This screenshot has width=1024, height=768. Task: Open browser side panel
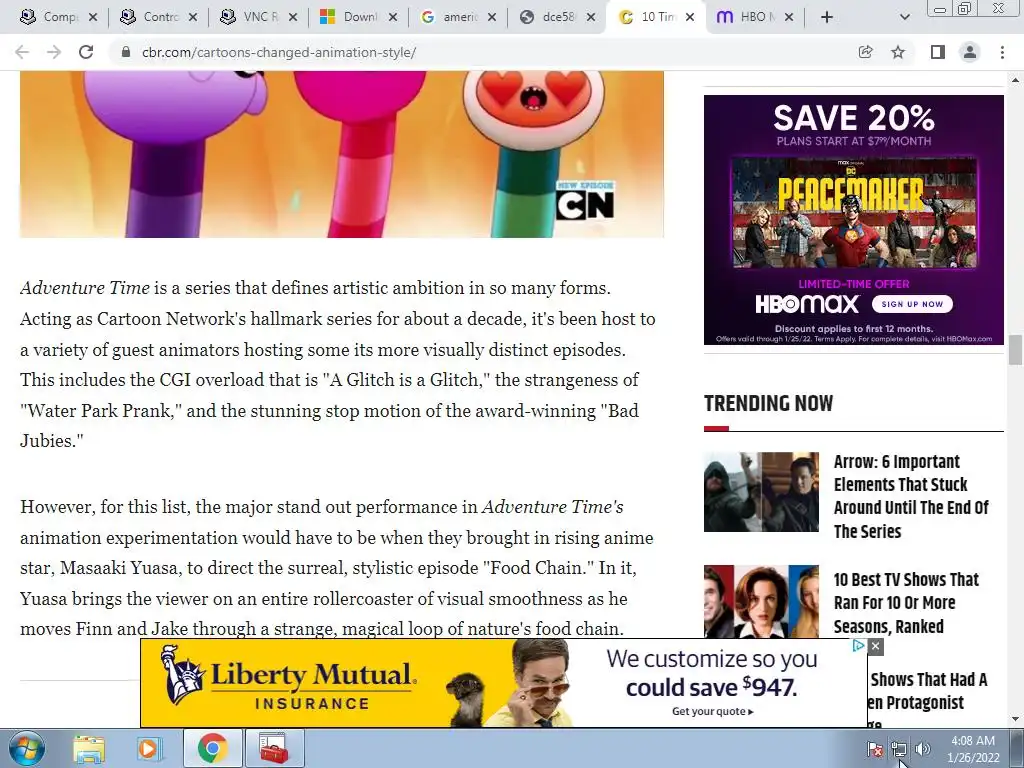coord(937,52)
